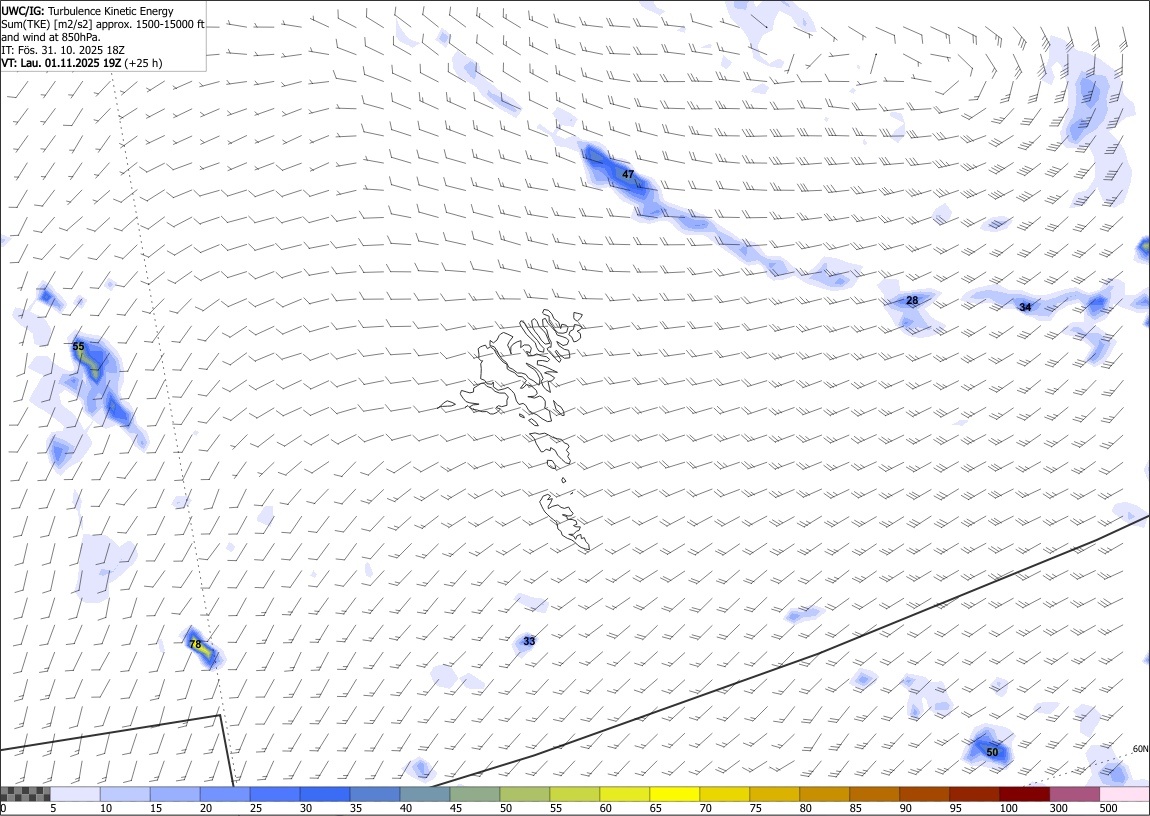
Task: Click the legend tick label '75'
Action: coord(756,808)
